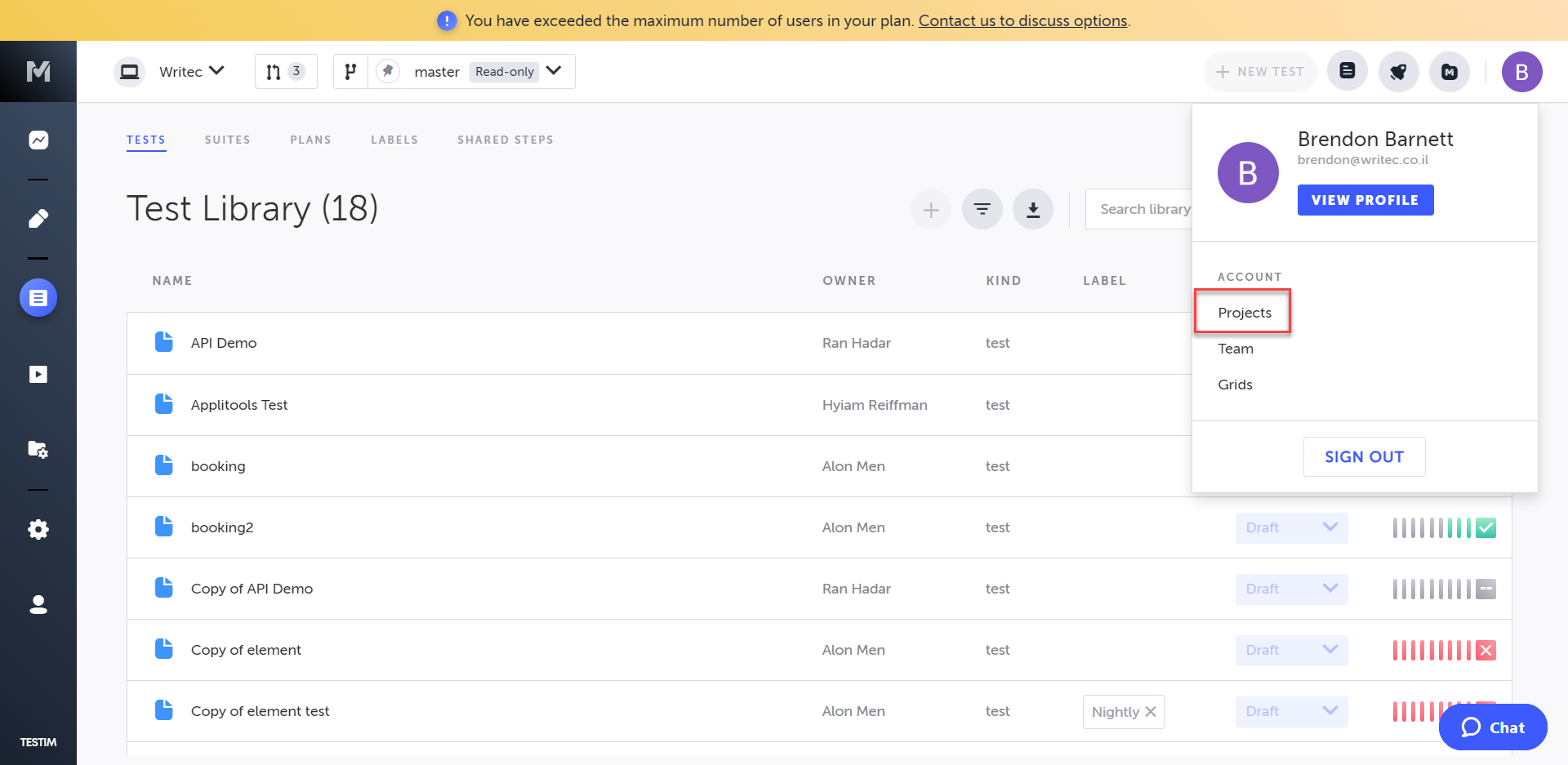The height and width of the screenshot is (765, 1568).
Task: Open the dashboard analytics icon in sidebar
Action: coord(38,140)
